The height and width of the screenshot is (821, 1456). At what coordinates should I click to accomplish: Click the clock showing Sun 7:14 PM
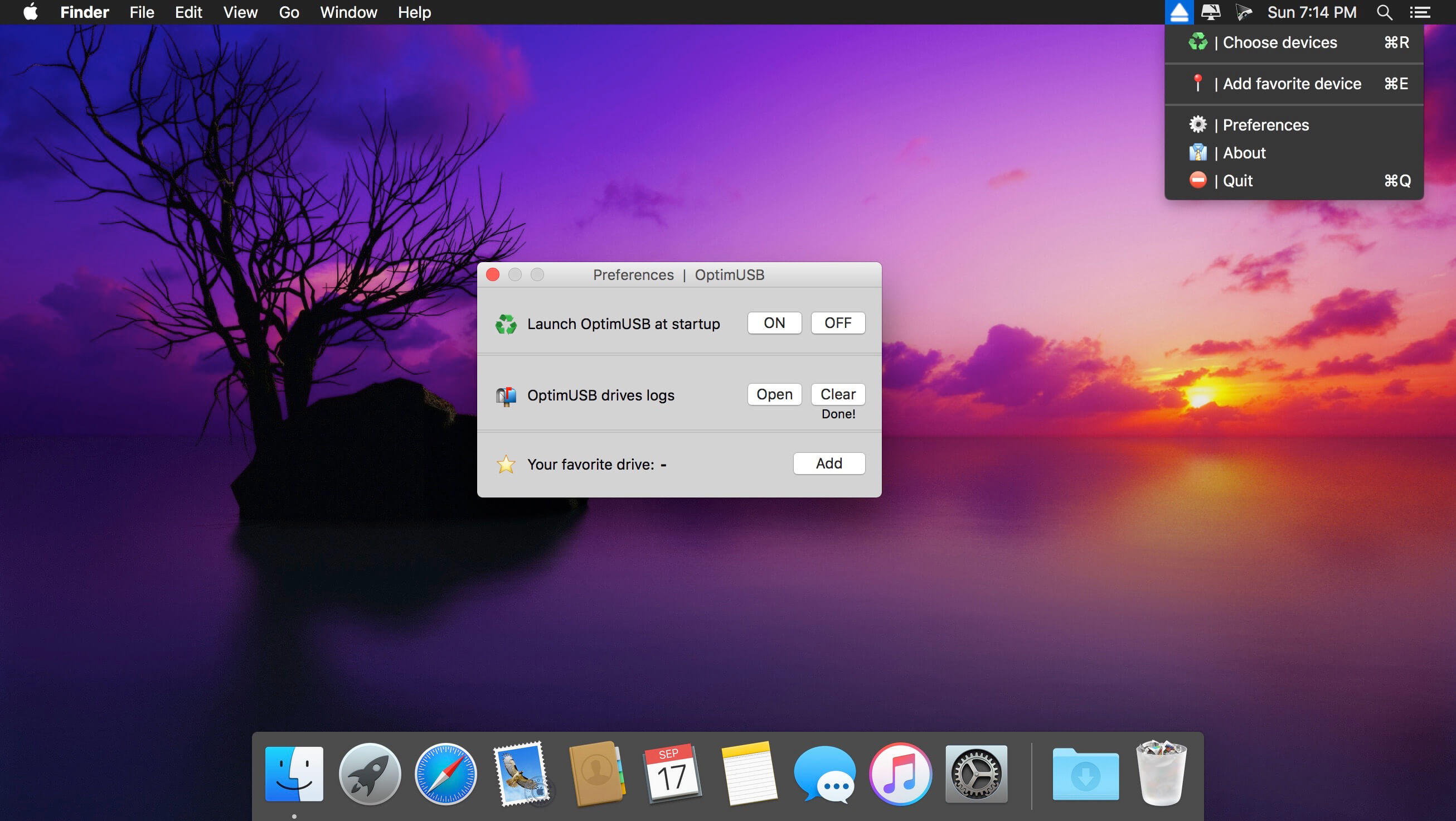pyautogui.click(x=1311, y=12)
